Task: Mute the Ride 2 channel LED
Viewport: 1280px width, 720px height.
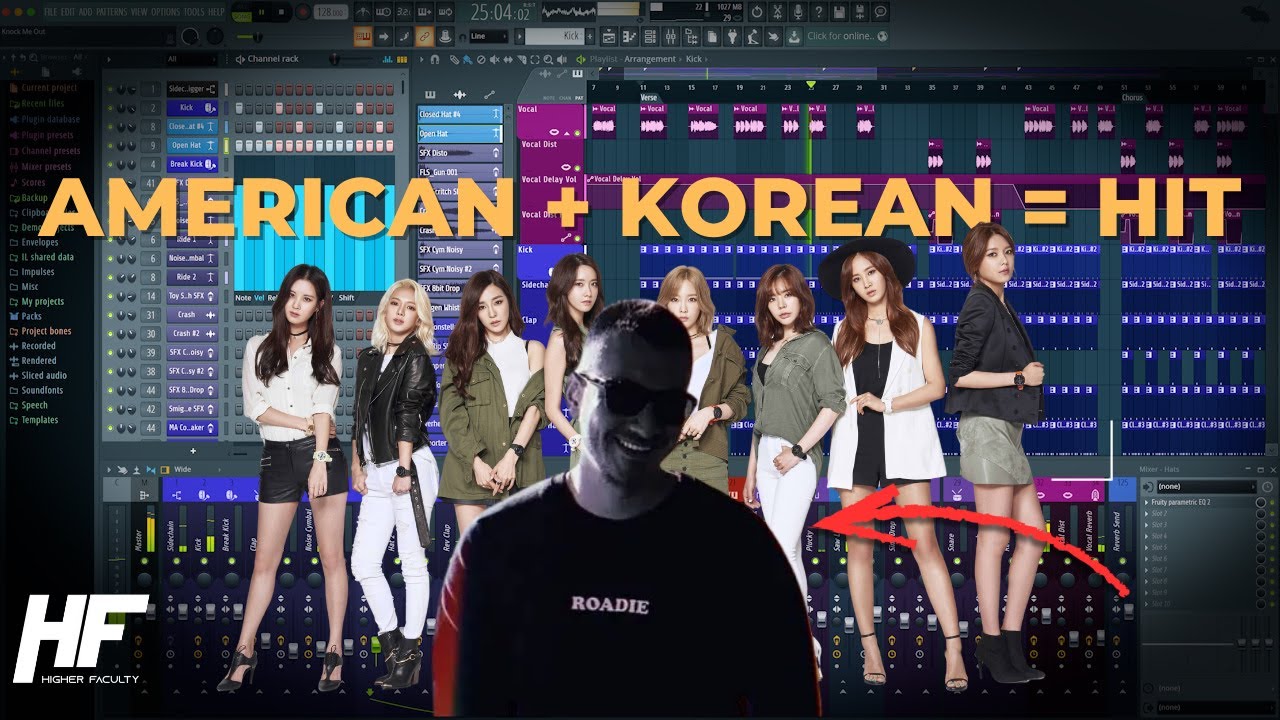Action: pos(109,277)
